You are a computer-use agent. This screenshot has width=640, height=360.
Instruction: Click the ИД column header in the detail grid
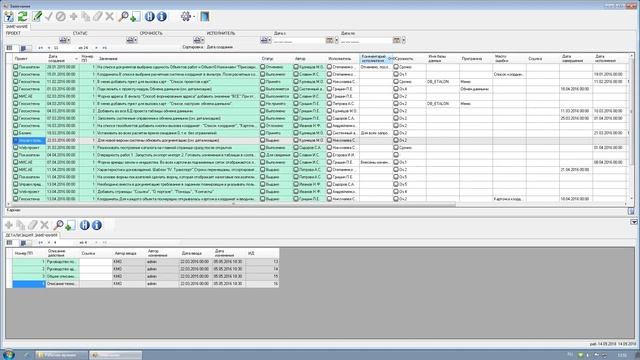tap(262, 253)
